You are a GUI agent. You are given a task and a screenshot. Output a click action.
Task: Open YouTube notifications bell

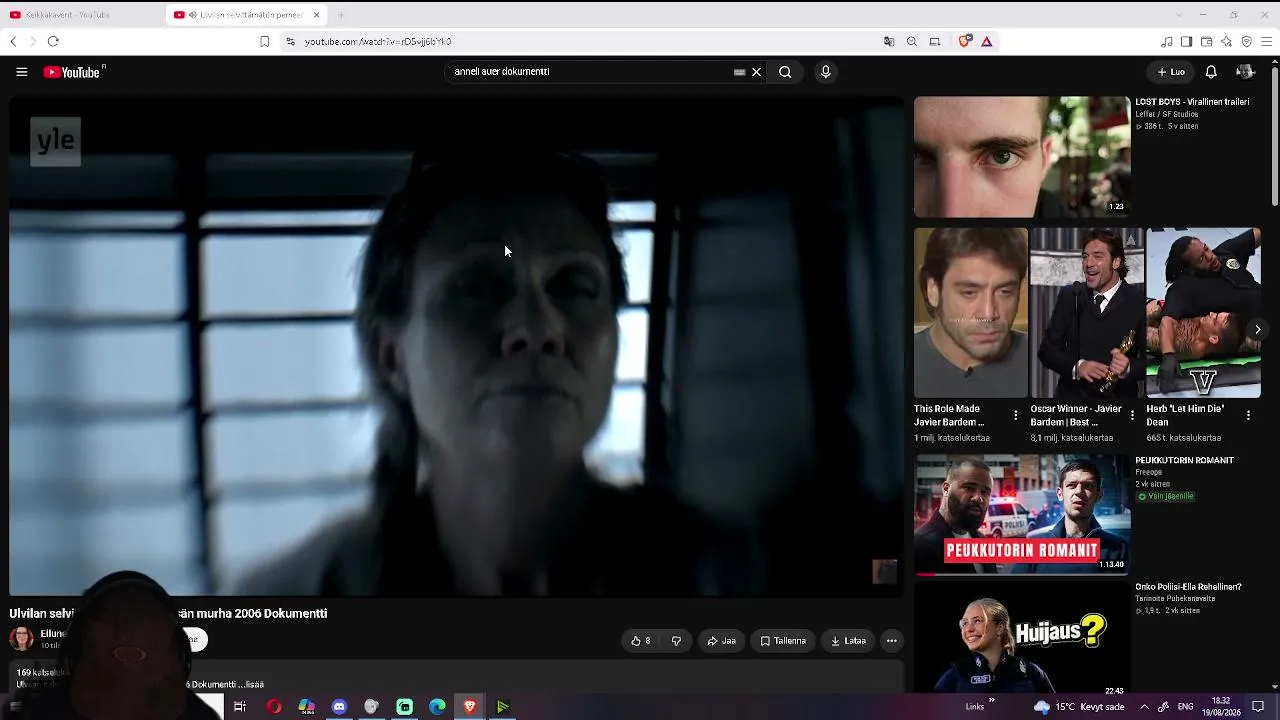pyautogui.click(x=1211, y=72)
